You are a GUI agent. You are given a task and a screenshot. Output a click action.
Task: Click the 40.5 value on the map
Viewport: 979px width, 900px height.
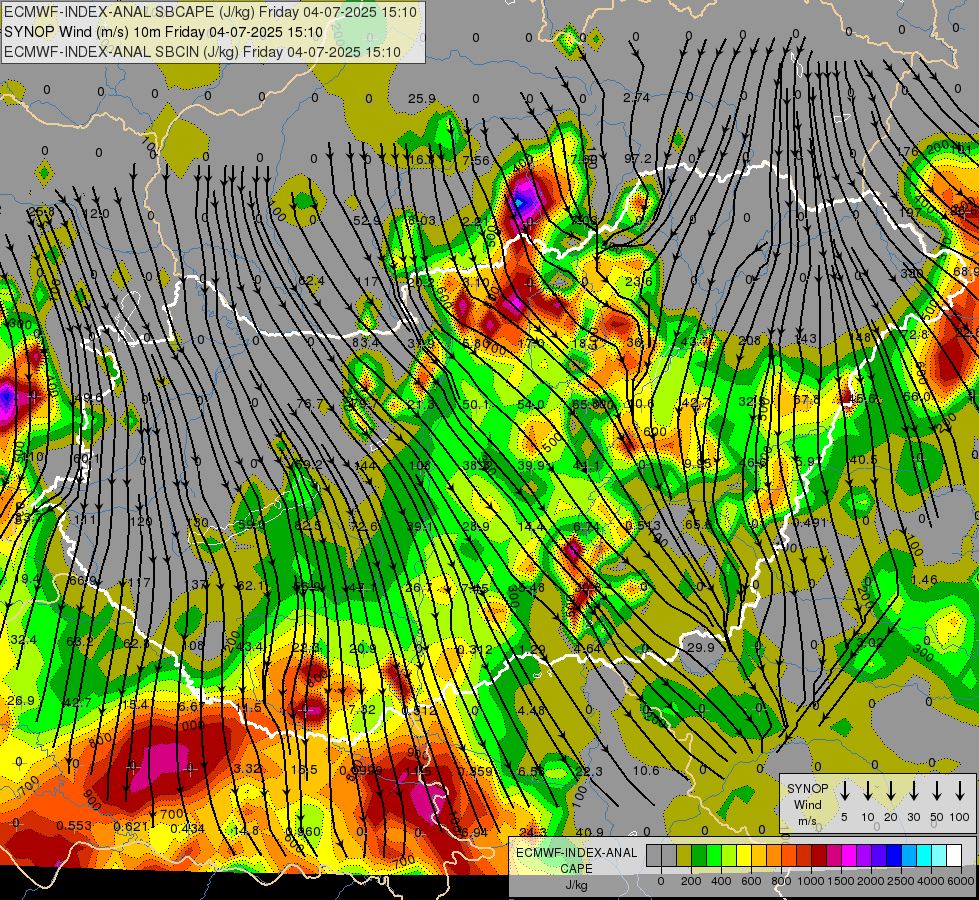point(863,459)
